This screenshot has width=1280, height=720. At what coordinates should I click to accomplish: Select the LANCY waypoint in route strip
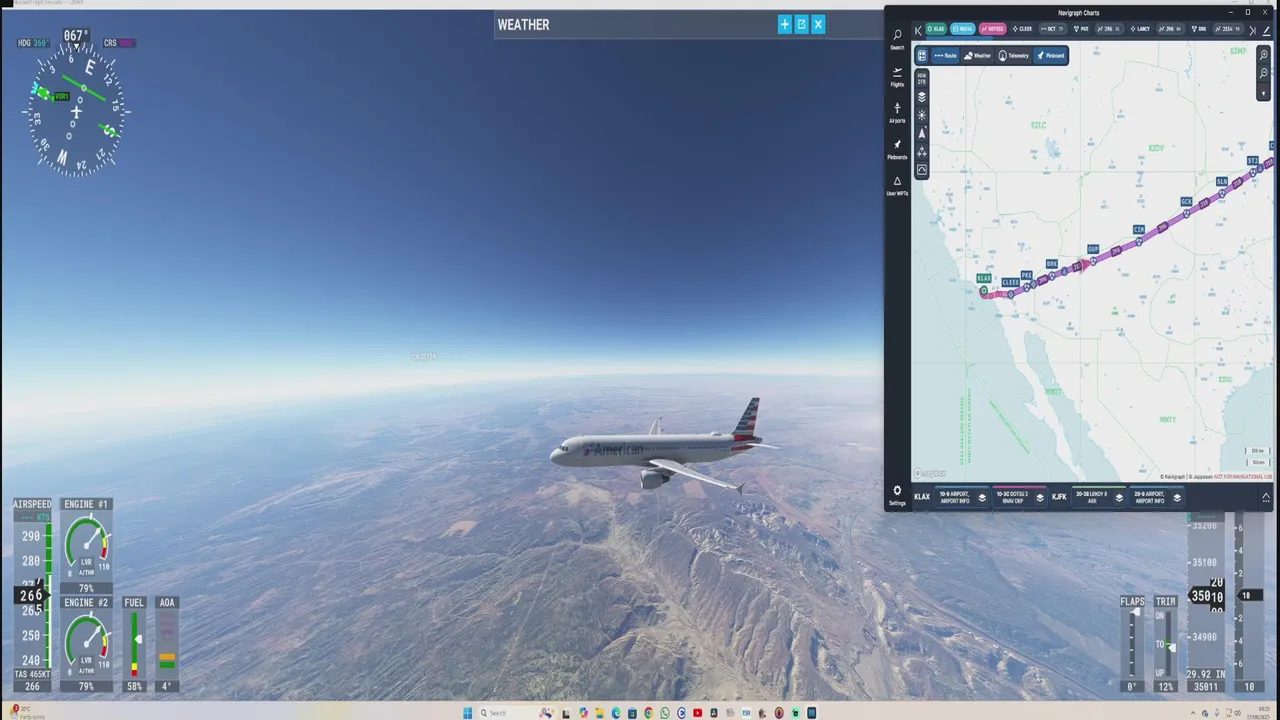(x=1138, y=29)
